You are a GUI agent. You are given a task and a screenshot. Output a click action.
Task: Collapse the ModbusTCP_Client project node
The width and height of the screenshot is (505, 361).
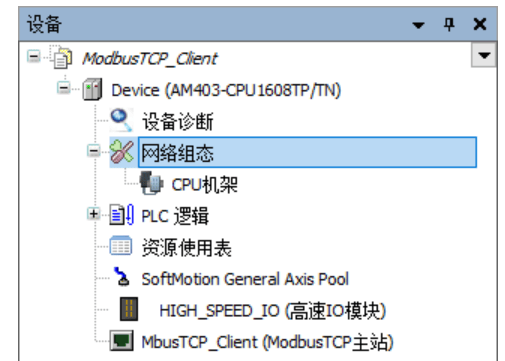(34, 56)
